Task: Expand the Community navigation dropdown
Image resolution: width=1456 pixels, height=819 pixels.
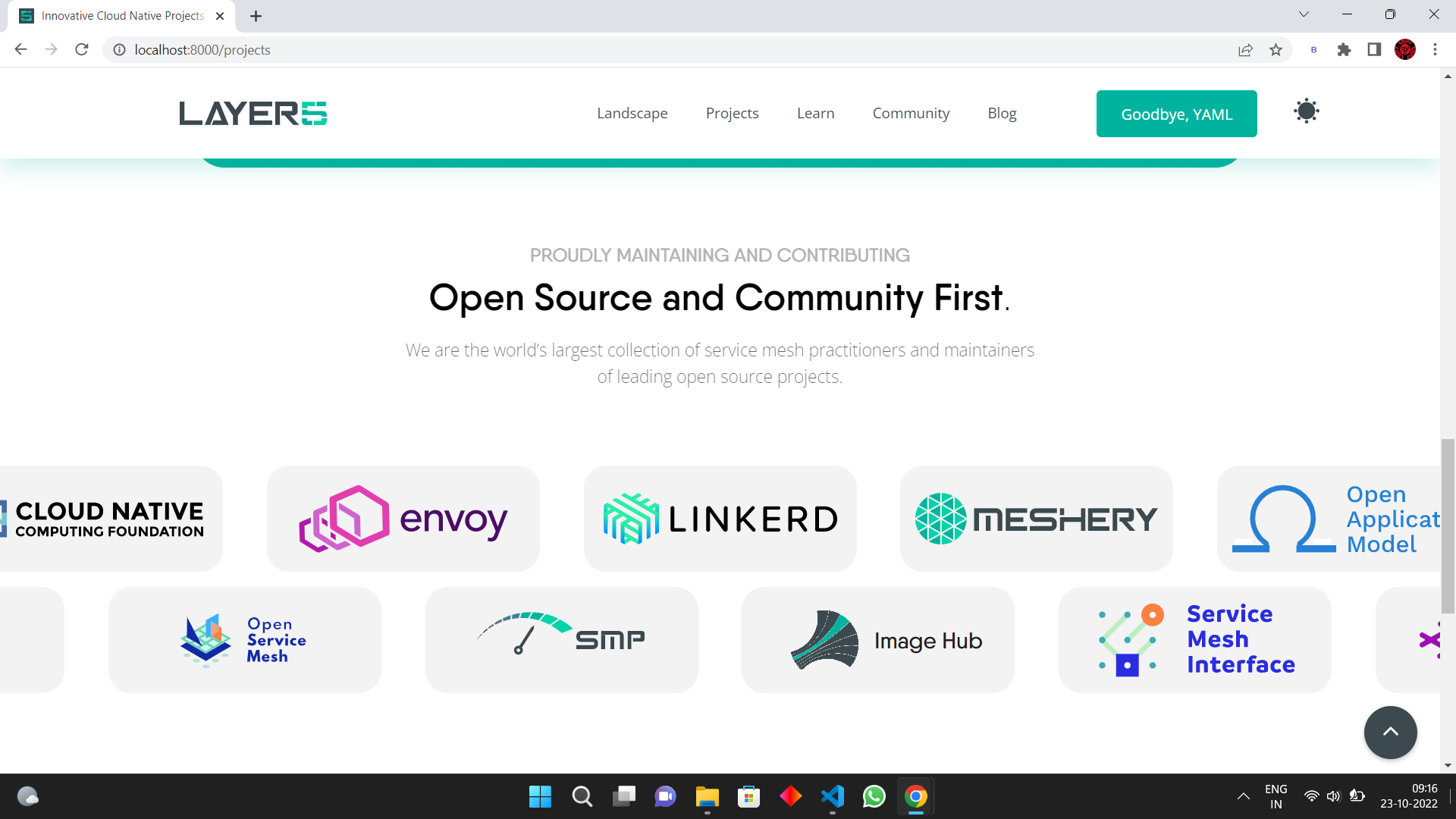Action: (911, 113)
